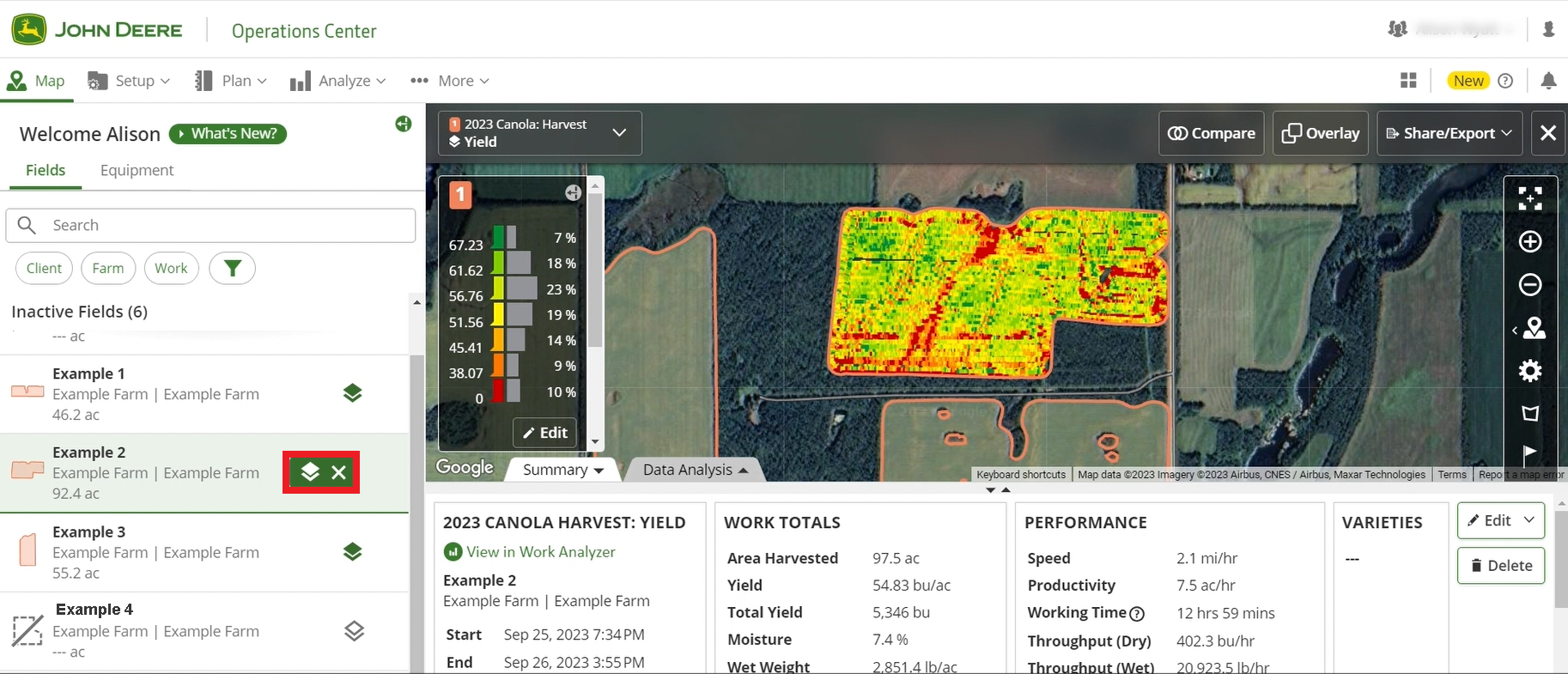Viewport: 1568px width, 674px height.
Task: Close the Example 2 layer with the X
Action: 339,472
